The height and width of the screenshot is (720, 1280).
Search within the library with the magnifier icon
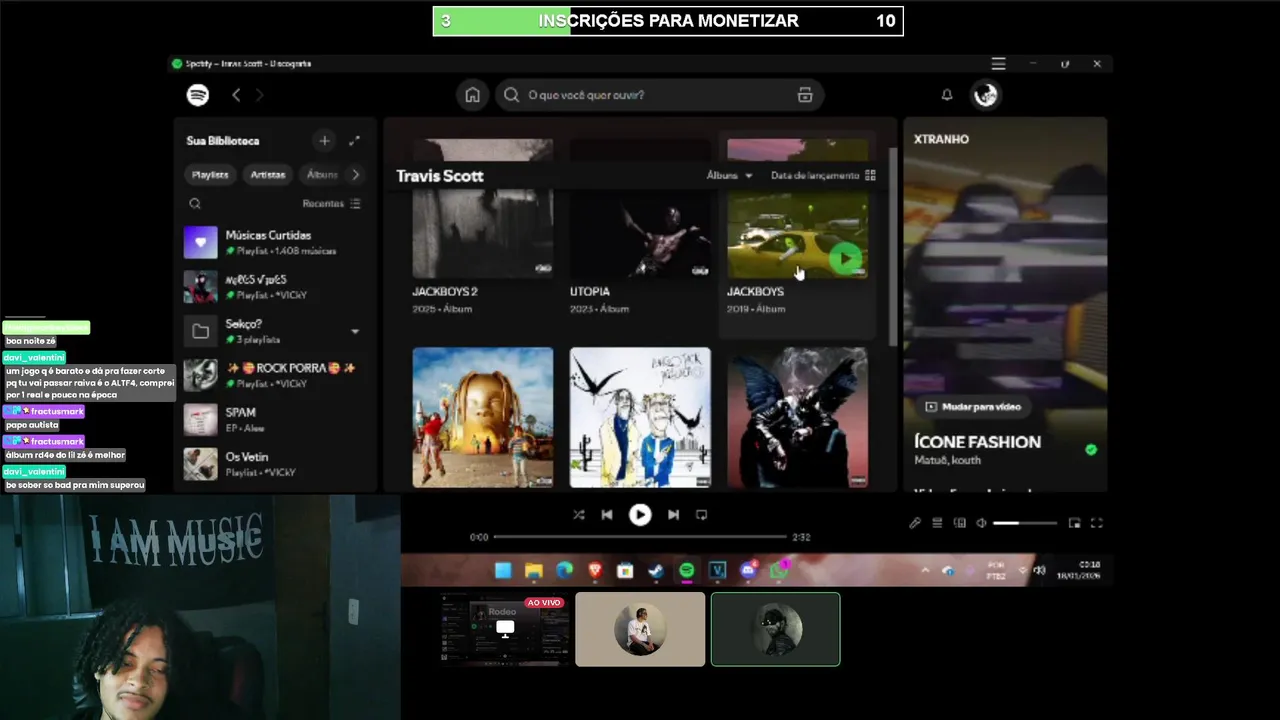point(195,203)
